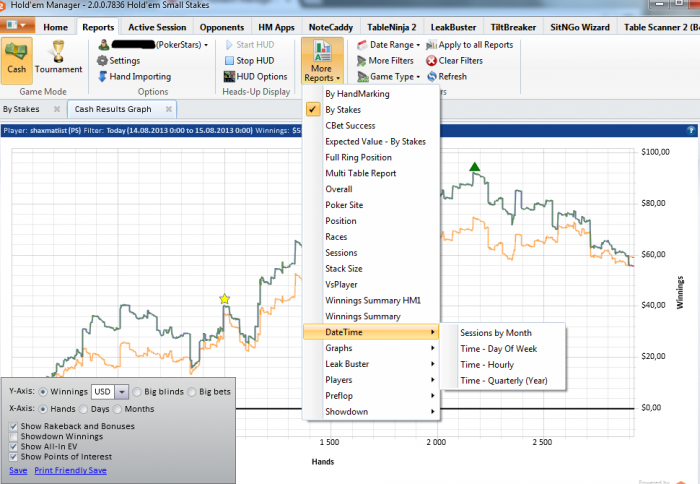Select CBet Success report
This screenshot has width=700, height=484.
350,125
